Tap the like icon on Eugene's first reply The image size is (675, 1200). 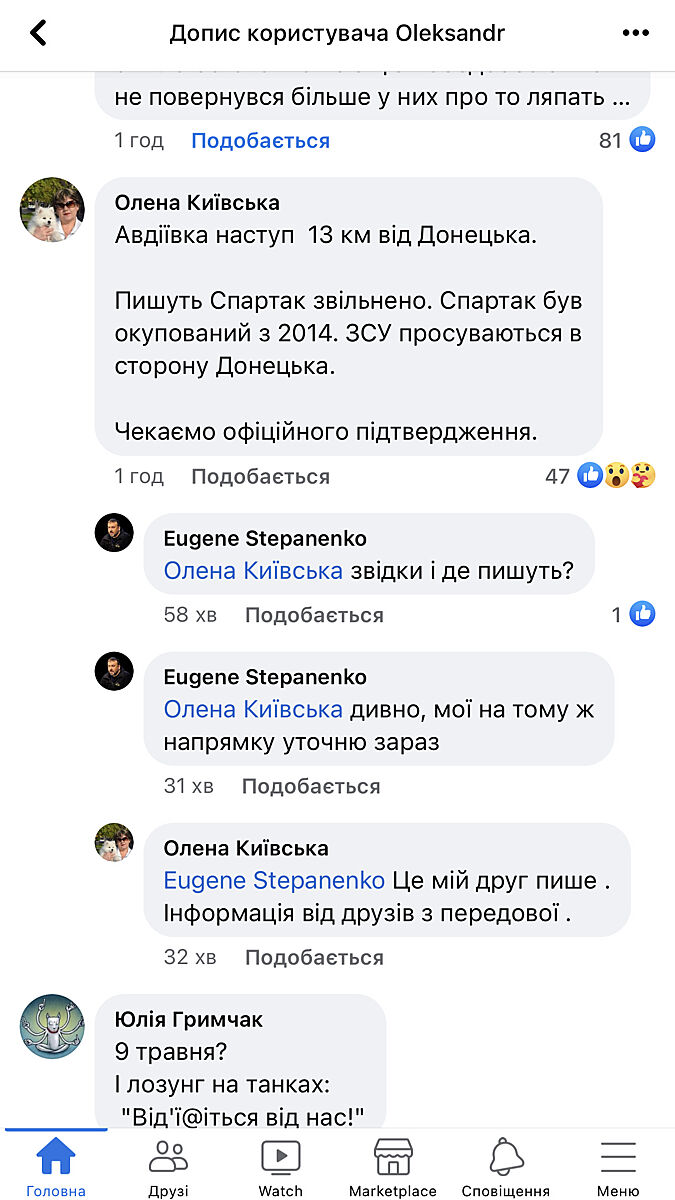click(642, 614)
